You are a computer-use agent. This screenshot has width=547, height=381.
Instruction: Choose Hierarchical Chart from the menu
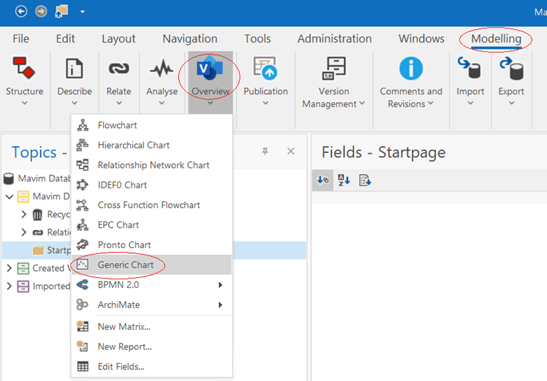click(x=151, y=145)
